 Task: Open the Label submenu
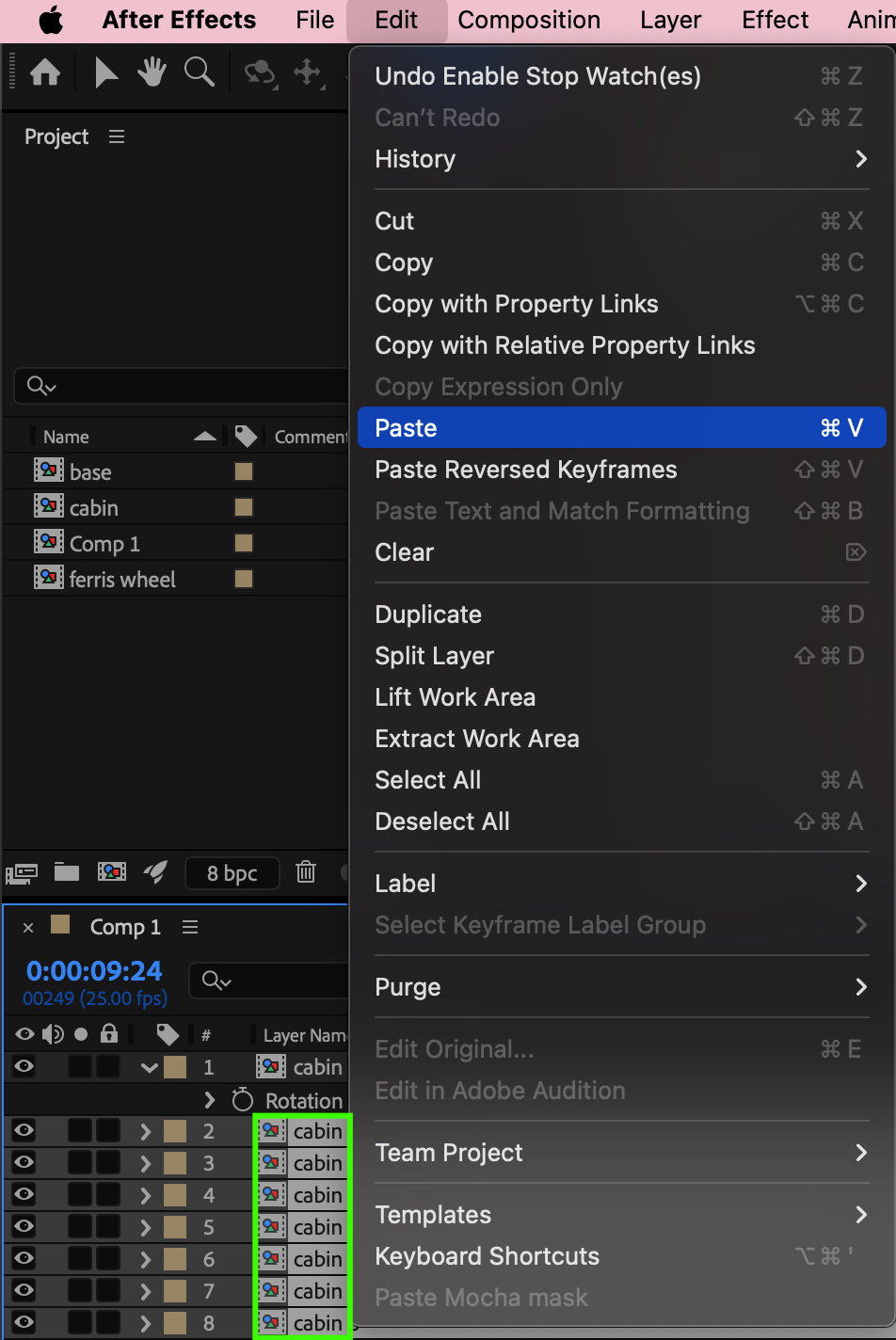point(621,884)
